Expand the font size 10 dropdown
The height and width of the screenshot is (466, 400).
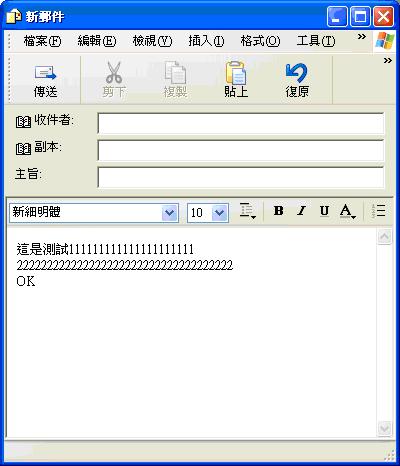point(220,213)
